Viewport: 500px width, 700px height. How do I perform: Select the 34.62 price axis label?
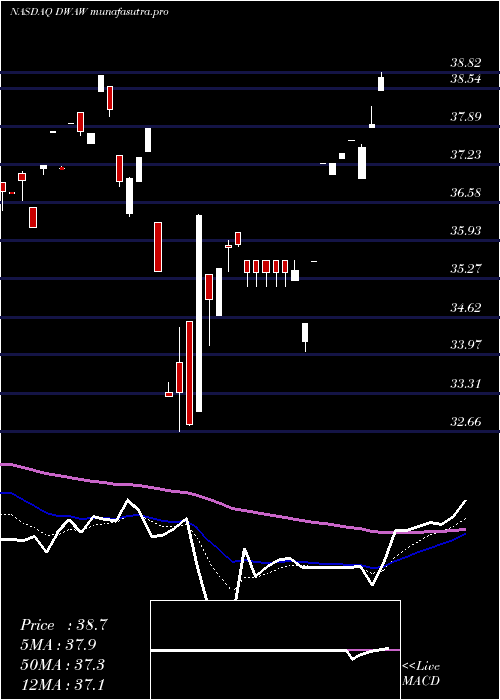pos(465,307)
